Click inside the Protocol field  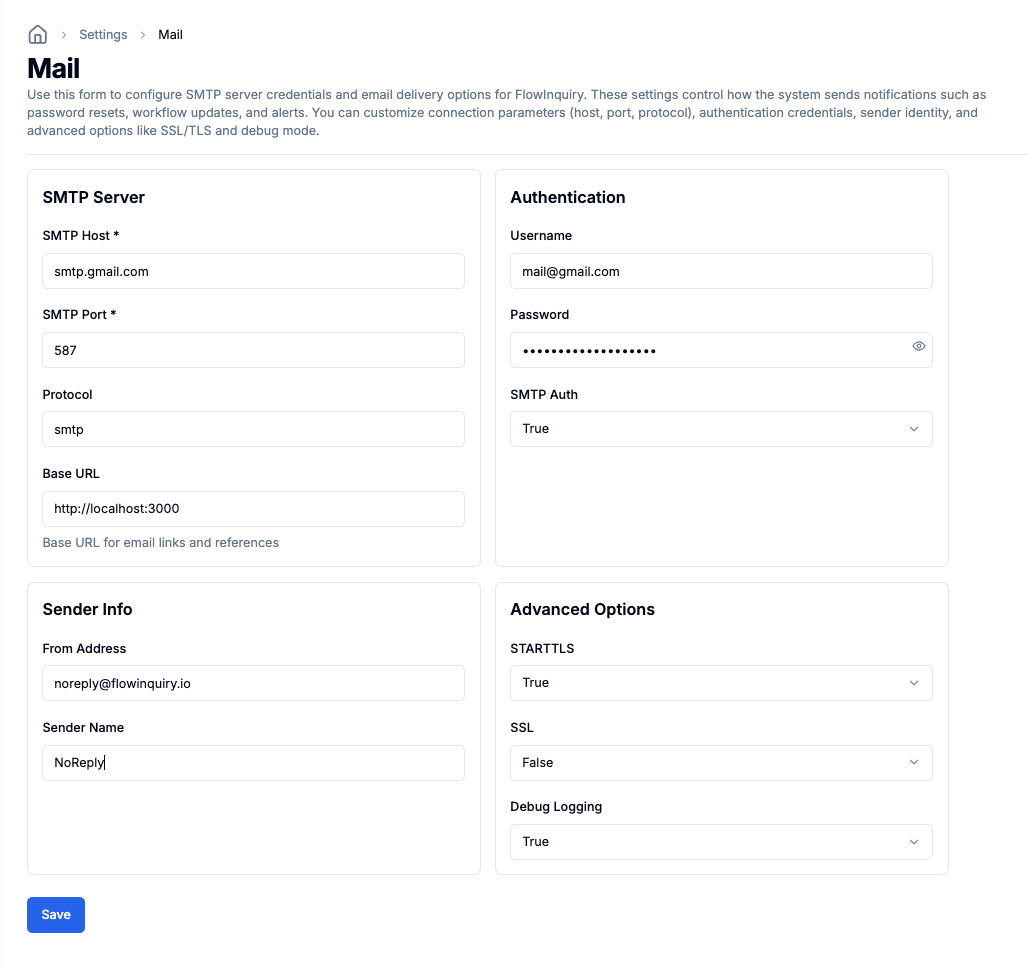point(253,428)
